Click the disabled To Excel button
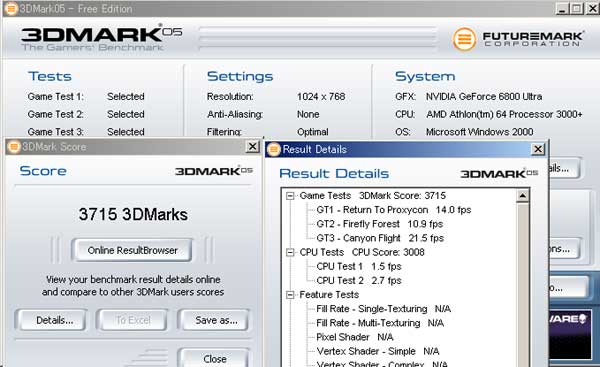 point(132,320)
